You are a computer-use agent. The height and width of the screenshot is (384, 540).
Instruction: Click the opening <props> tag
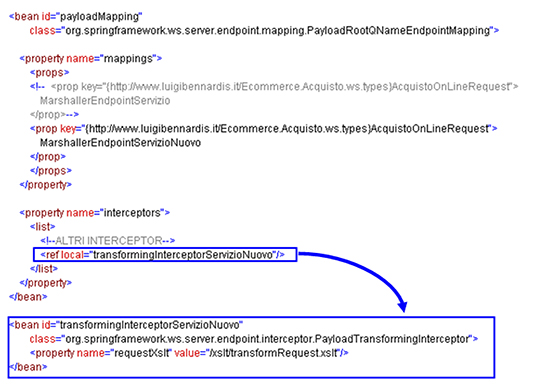[50, 73]
